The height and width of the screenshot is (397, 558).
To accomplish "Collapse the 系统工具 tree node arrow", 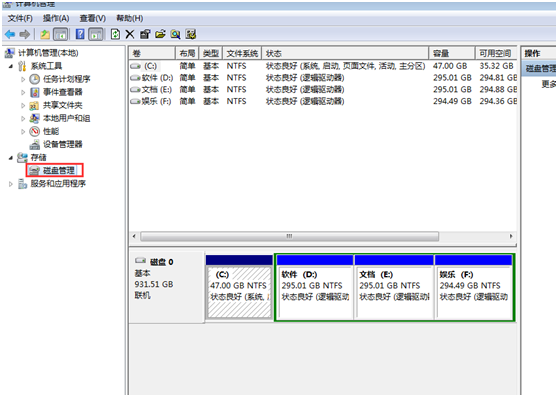I will click(x=11, y=66).
